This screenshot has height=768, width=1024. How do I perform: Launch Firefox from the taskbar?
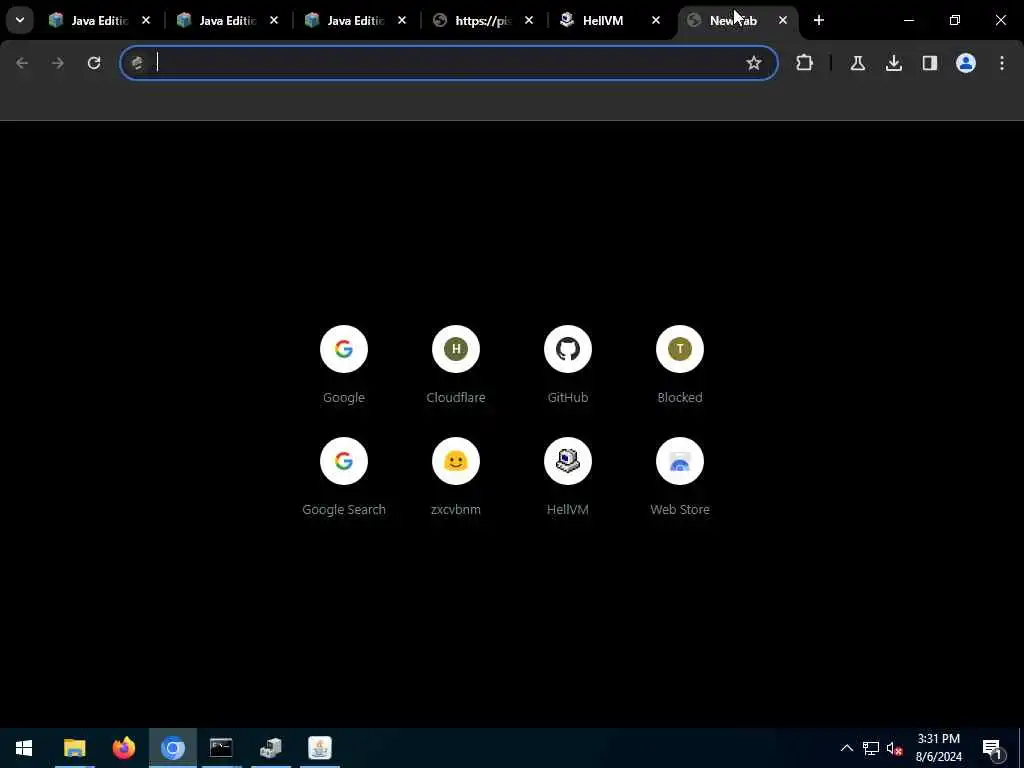click(123, 748)
